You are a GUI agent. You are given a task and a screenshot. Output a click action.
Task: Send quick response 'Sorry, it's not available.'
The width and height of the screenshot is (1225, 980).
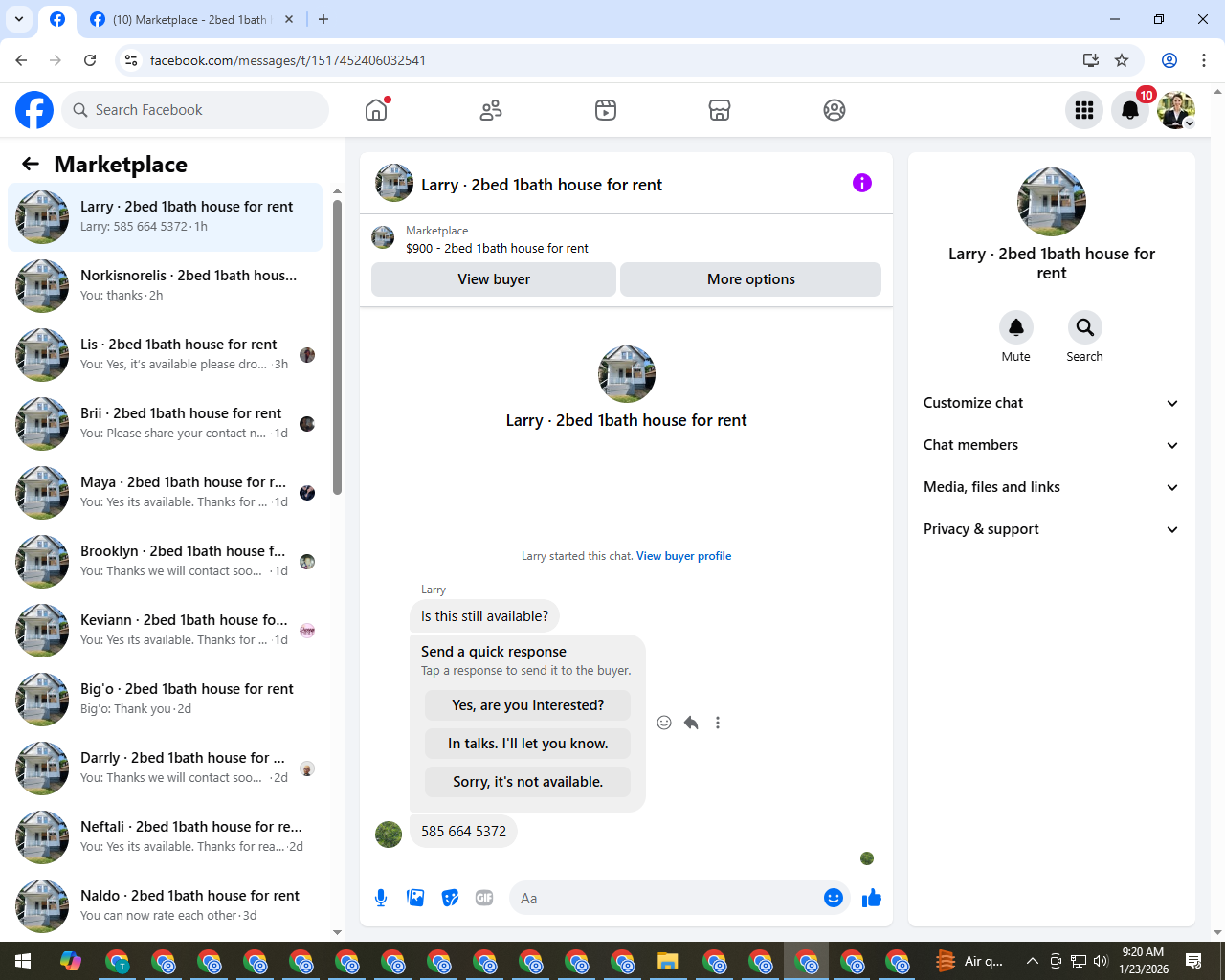528,782
